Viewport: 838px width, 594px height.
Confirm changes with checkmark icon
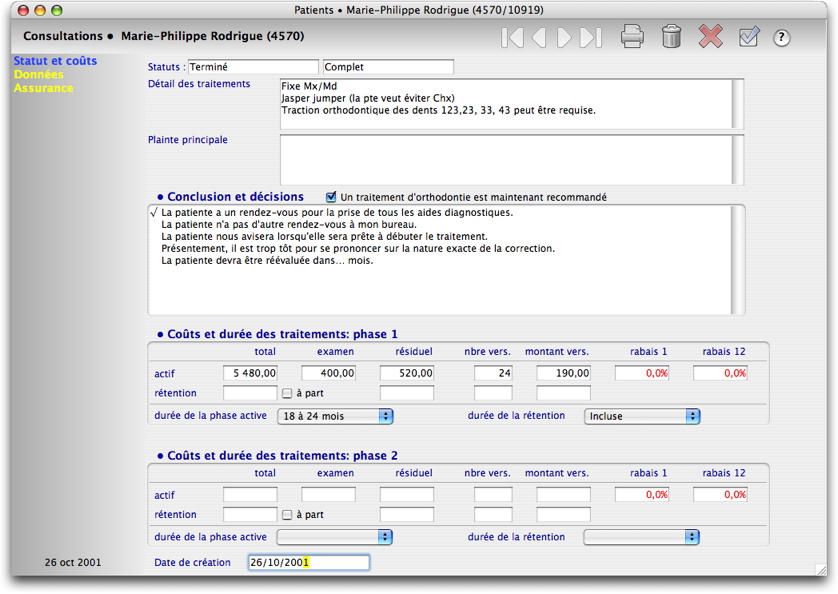pyautogui.click(x=749, y=37)
